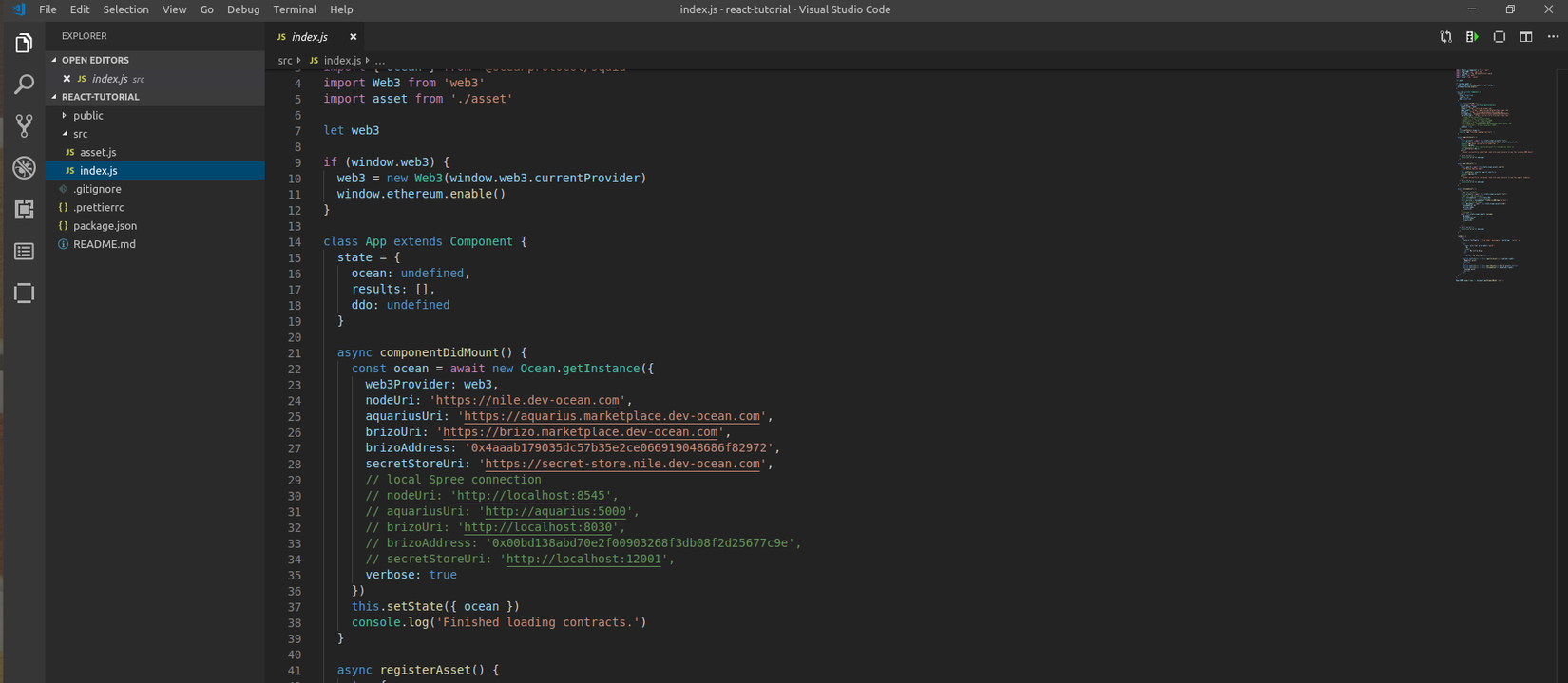Close the index.js editor tab
The height and width of the screenshot is (683, 1568).
click(353, 37)
